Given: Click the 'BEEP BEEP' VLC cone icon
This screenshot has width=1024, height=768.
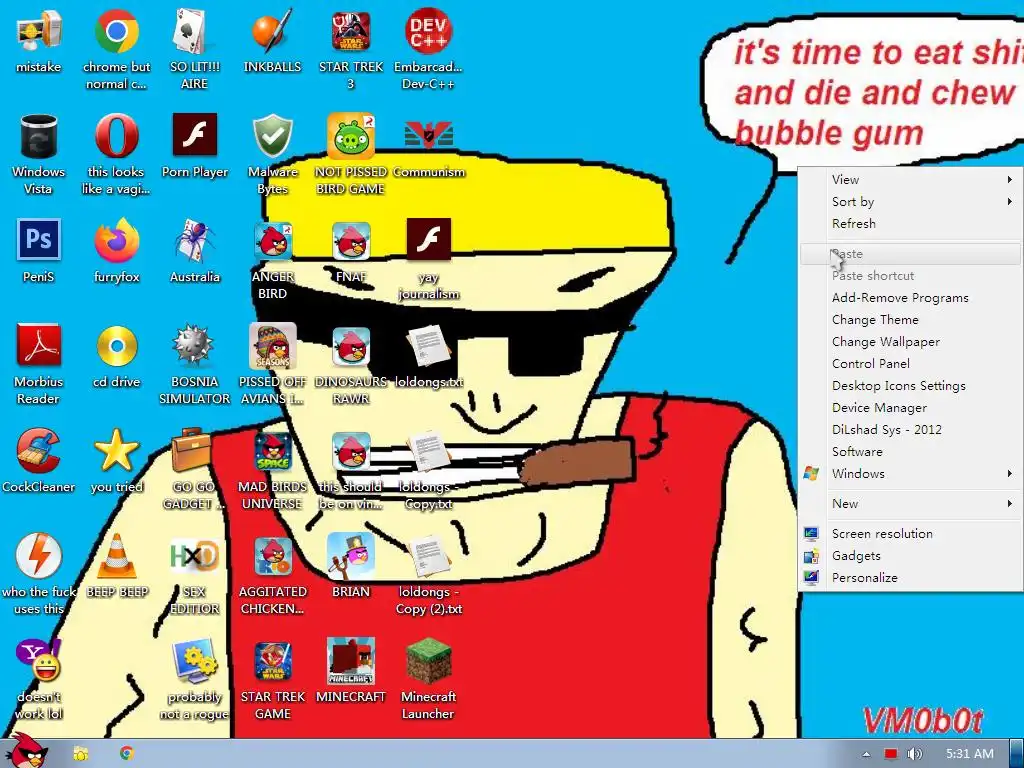Looking at the screenshot, I should pyautogui.click(x=117, y=566).
